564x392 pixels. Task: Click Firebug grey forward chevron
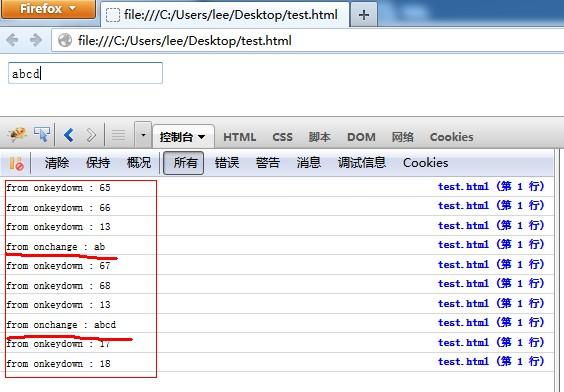click(91, 135)
